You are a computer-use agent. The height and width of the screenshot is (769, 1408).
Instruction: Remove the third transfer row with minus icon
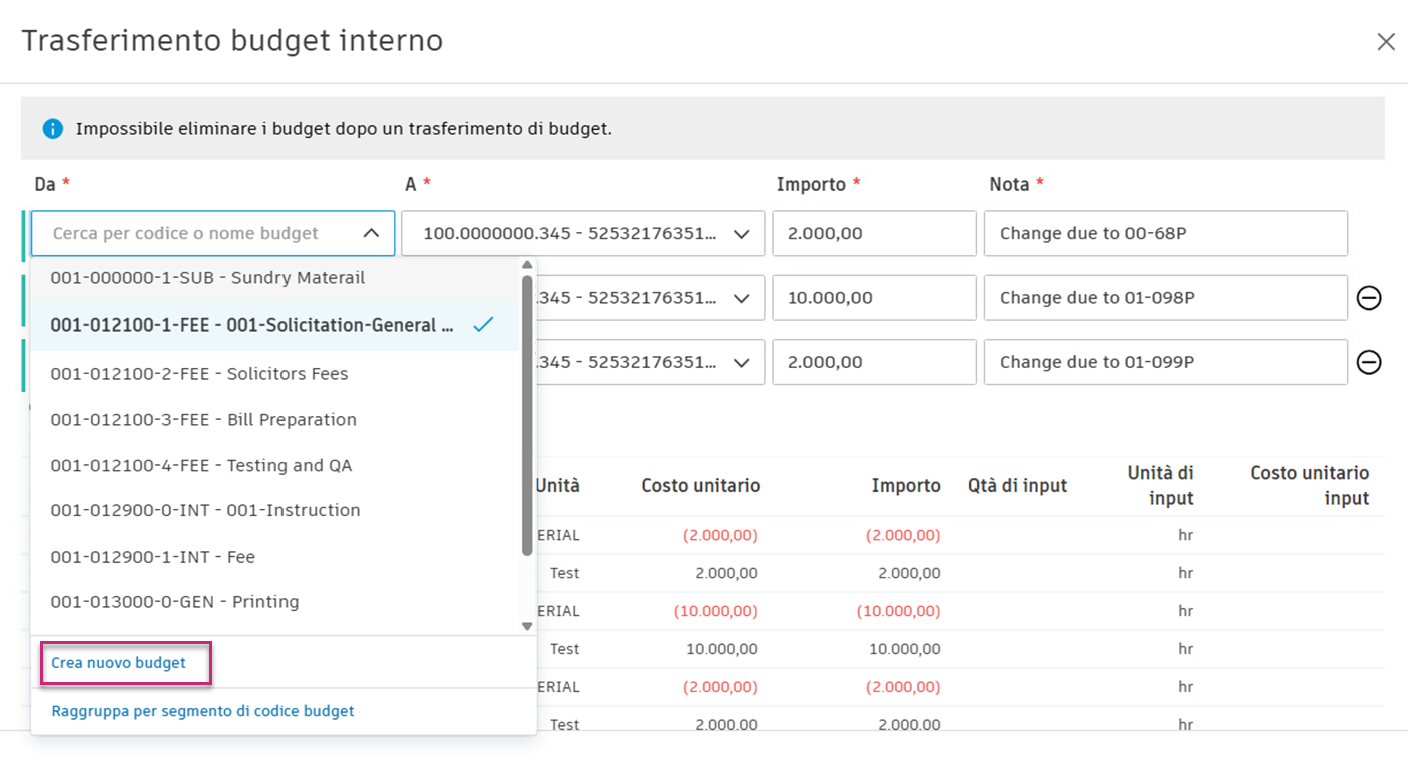pos(1369,362)
